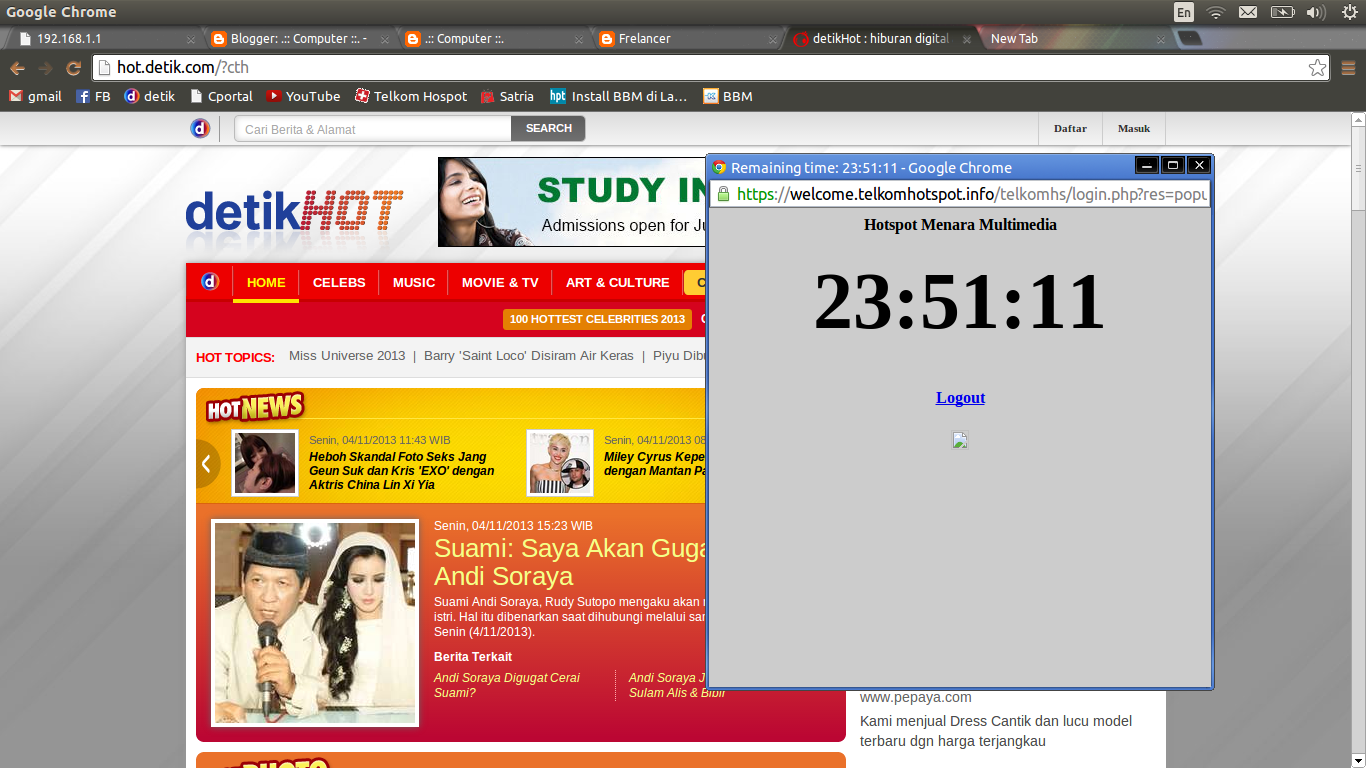This screenshot has width=1366, height=768.
Task: Select HOME in detikHot navigation
Action: 266,282
